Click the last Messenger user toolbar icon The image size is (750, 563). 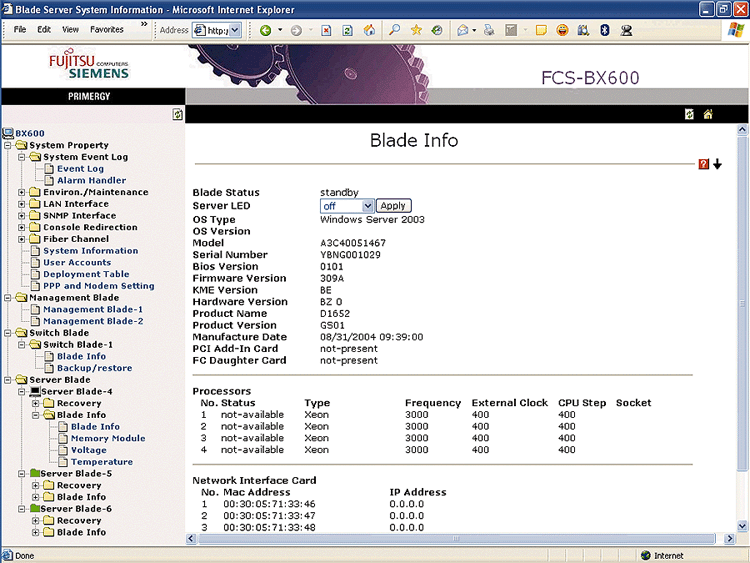point(626,31)
